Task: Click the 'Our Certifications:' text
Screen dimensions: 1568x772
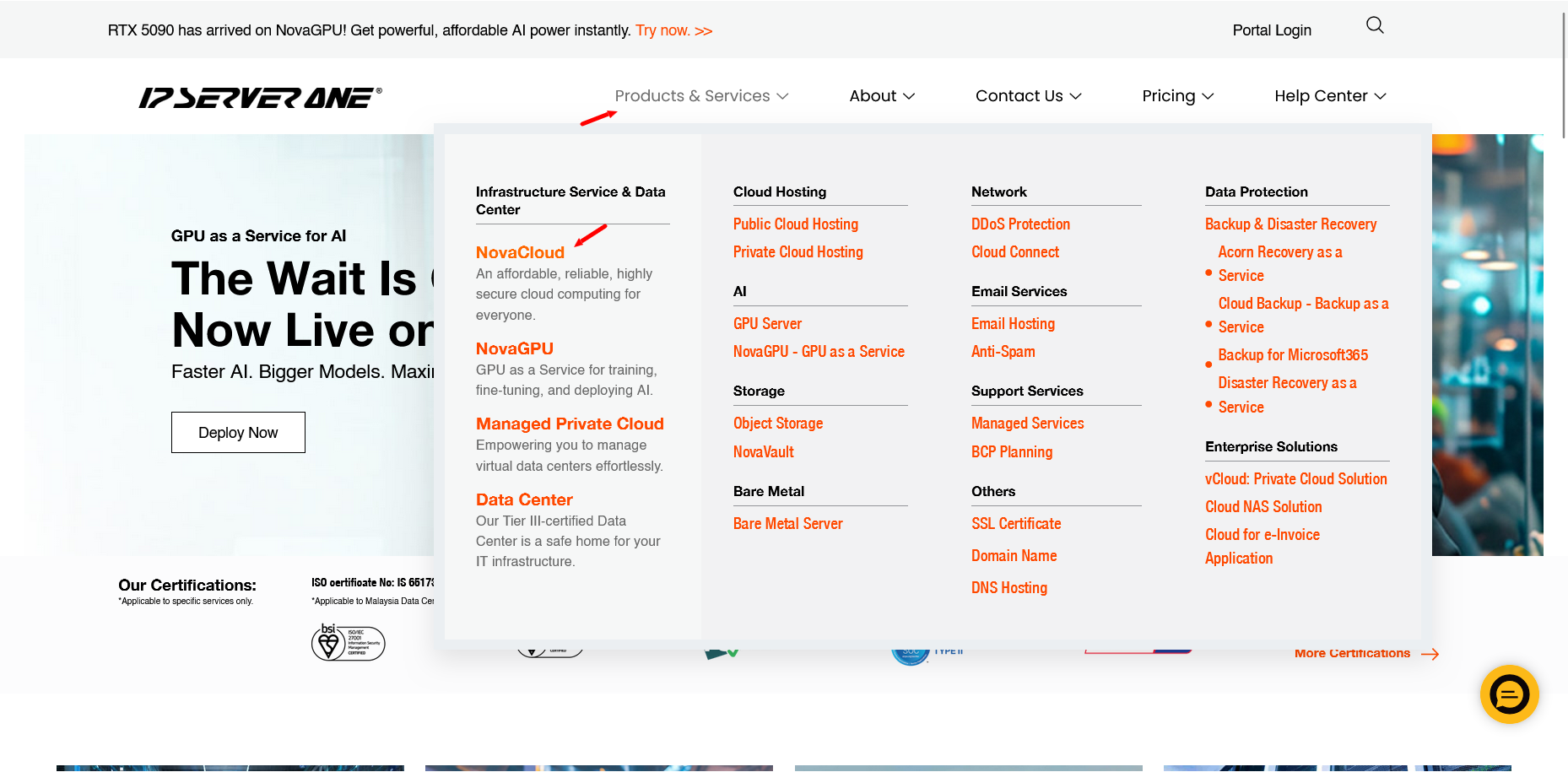Action: coord(187,585)
